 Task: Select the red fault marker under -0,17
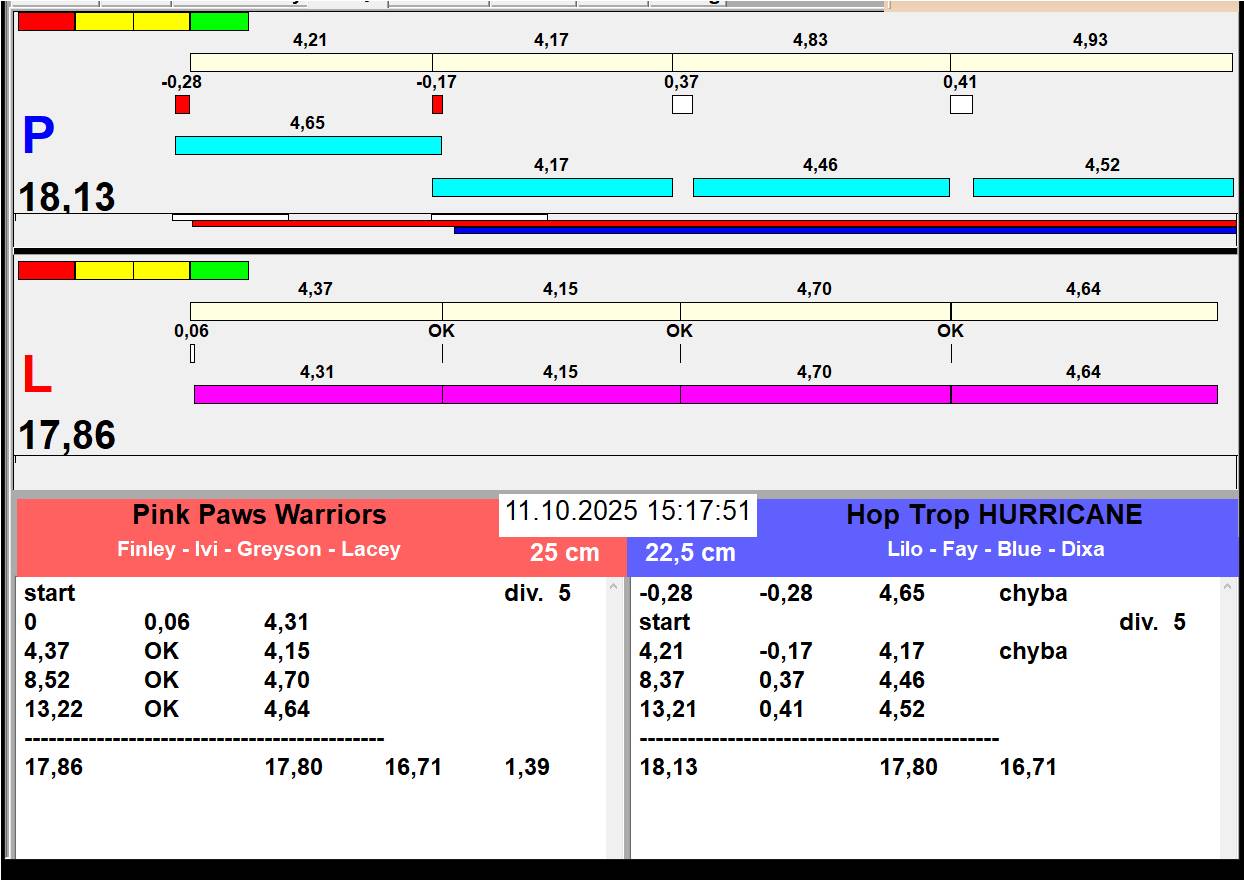[437, 104]
